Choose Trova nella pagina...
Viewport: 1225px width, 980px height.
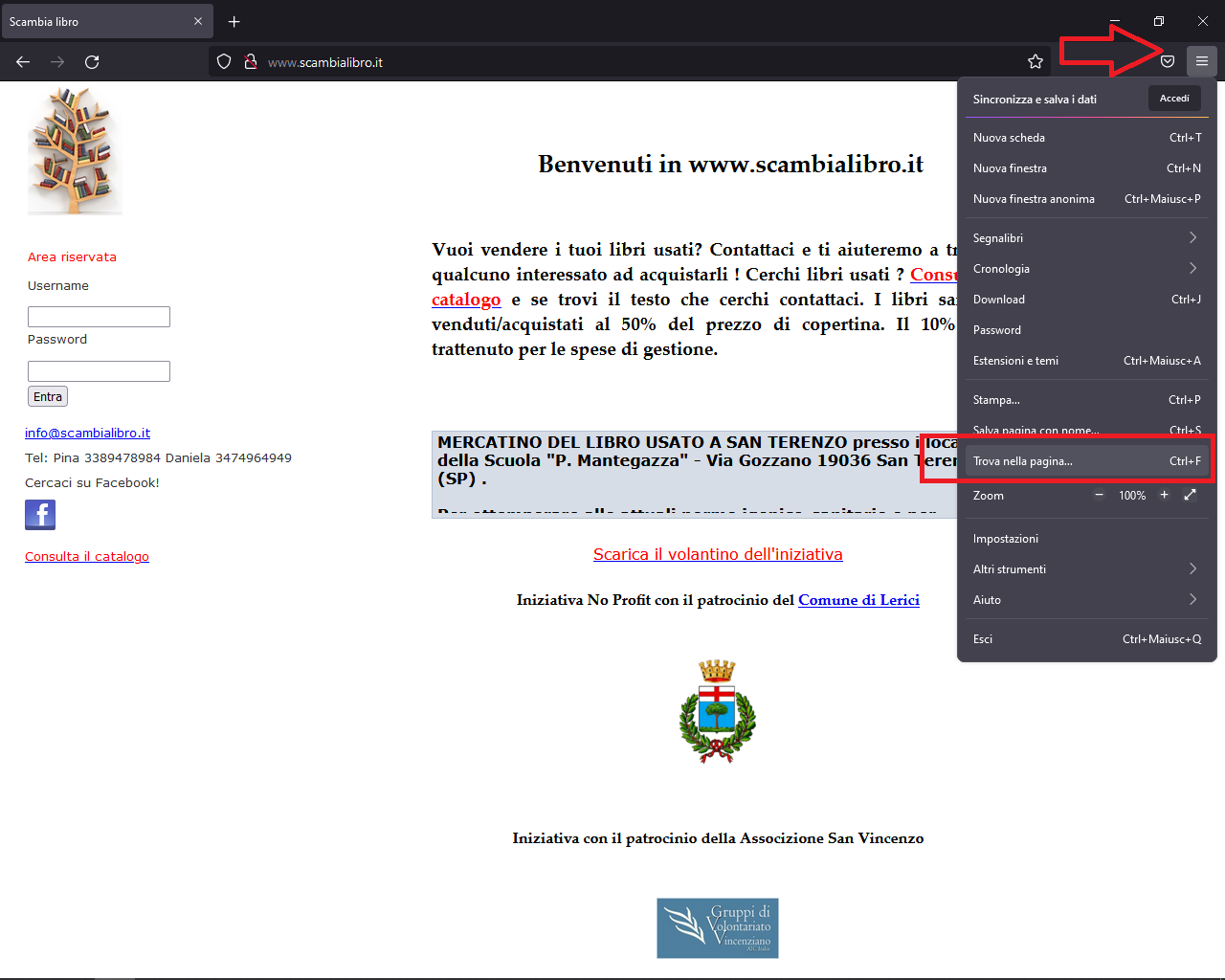pyautogui.click(x=1087, y=461)
